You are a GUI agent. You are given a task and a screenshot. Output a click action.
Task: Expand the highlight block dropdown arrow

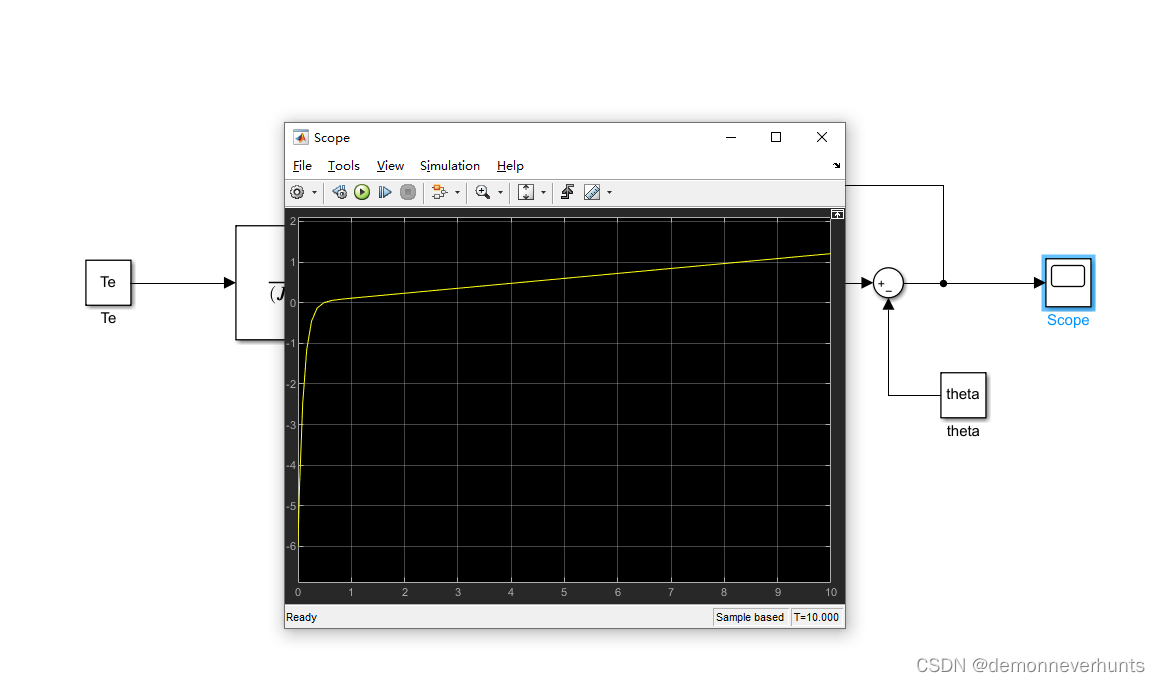457,192
